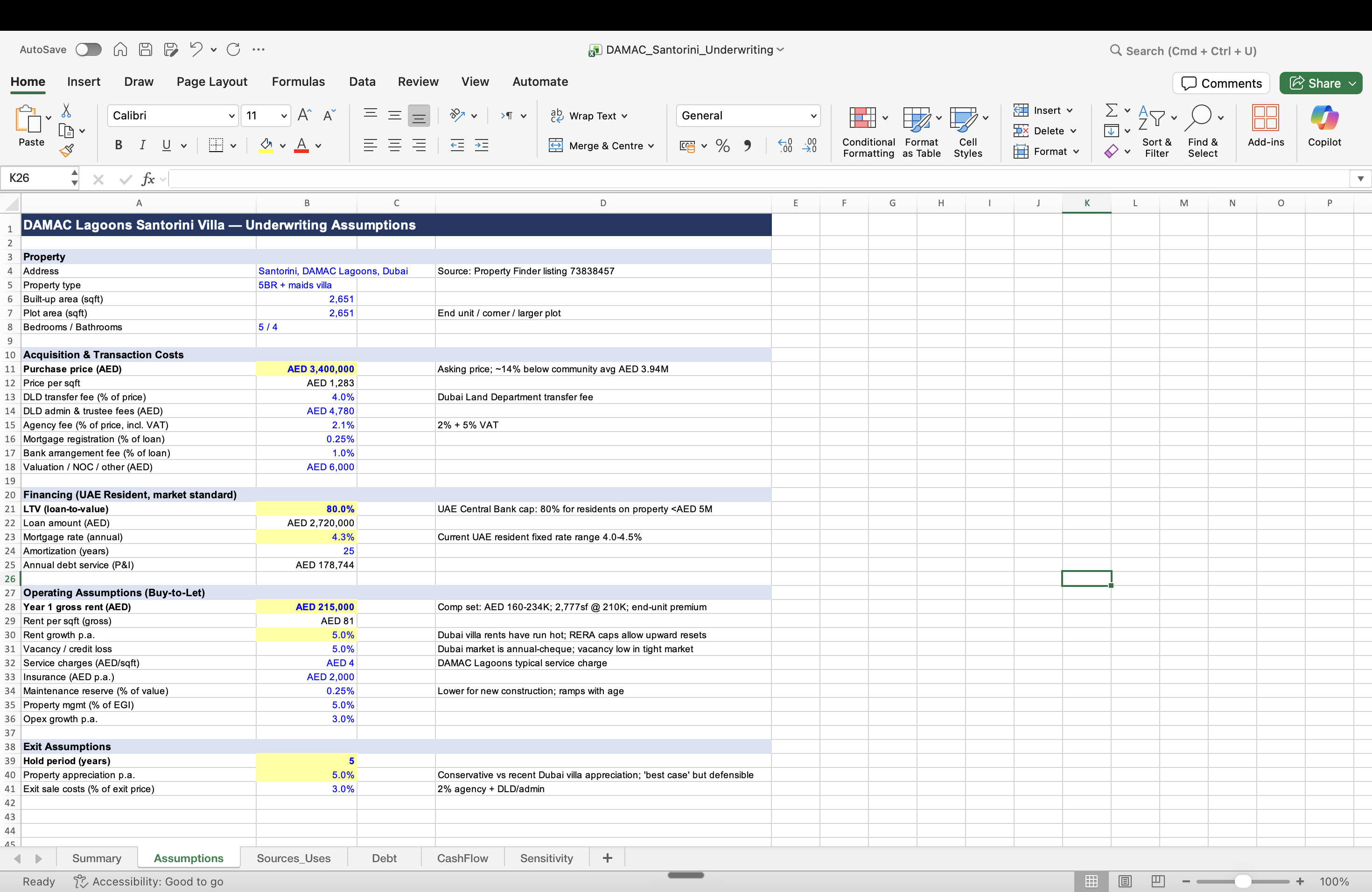The height and width of the screenshot is (892, 1372).
Task: Toggle the AutoSave switch
Action: 88,49
